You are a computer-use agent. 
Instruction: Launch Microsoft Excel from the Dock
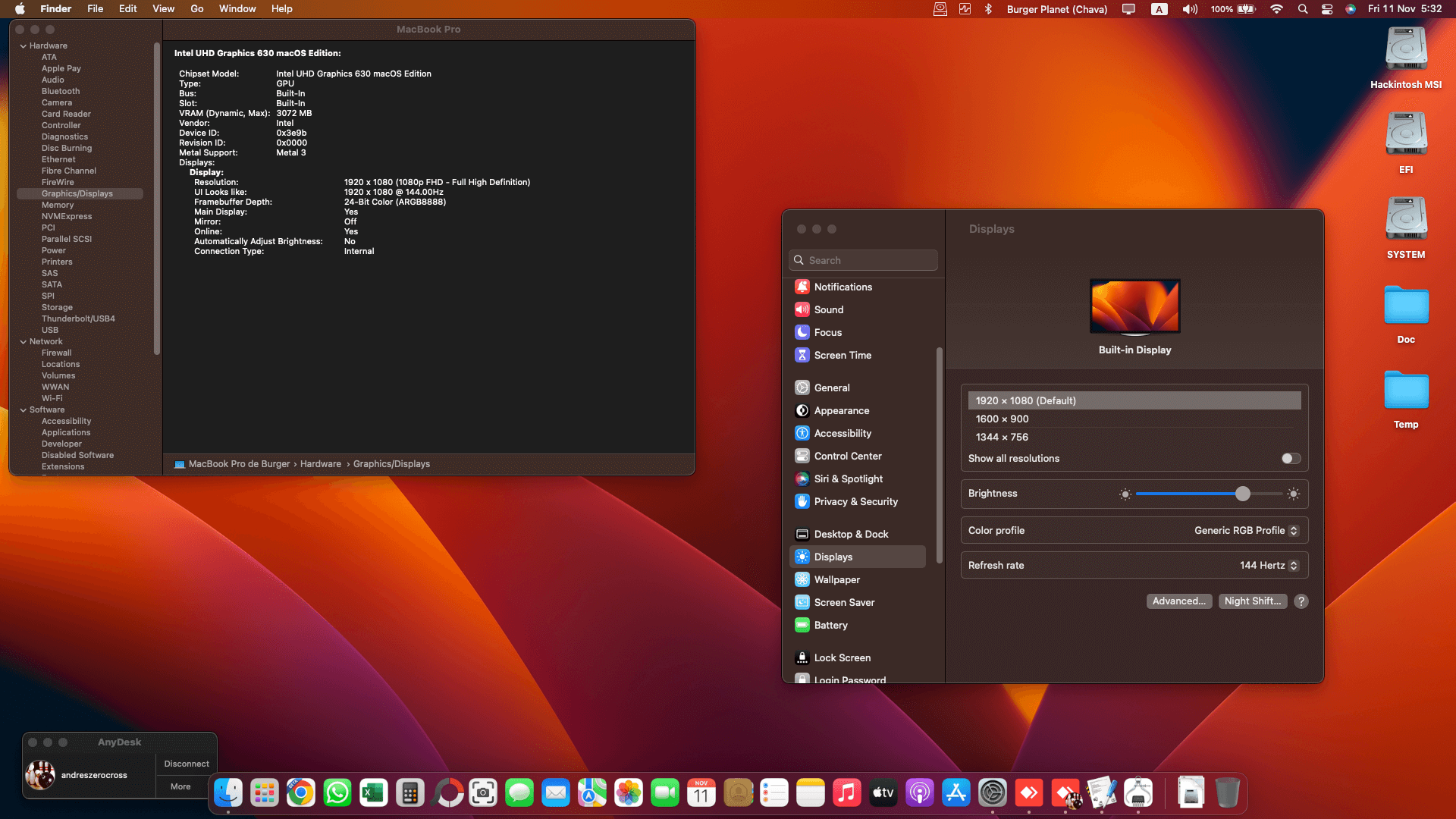[374, 793]
